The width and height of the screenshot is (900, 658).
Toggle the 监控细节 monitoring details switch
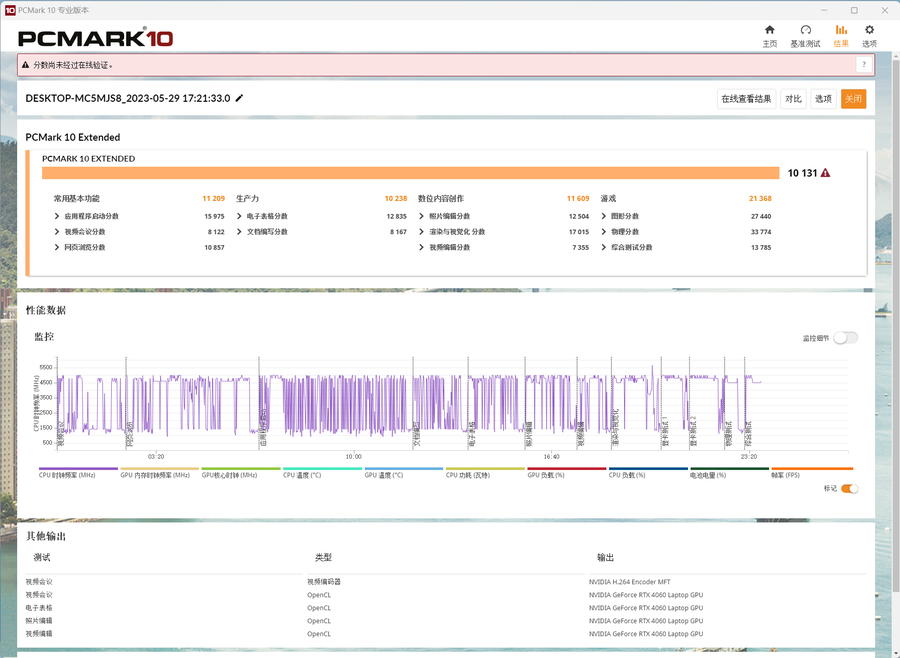[x=846, y=338]
